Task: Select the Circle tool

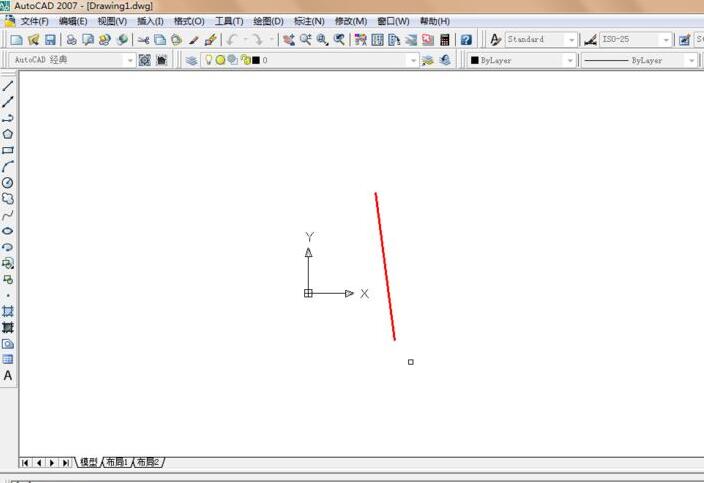Action: (x=8, y=183)
